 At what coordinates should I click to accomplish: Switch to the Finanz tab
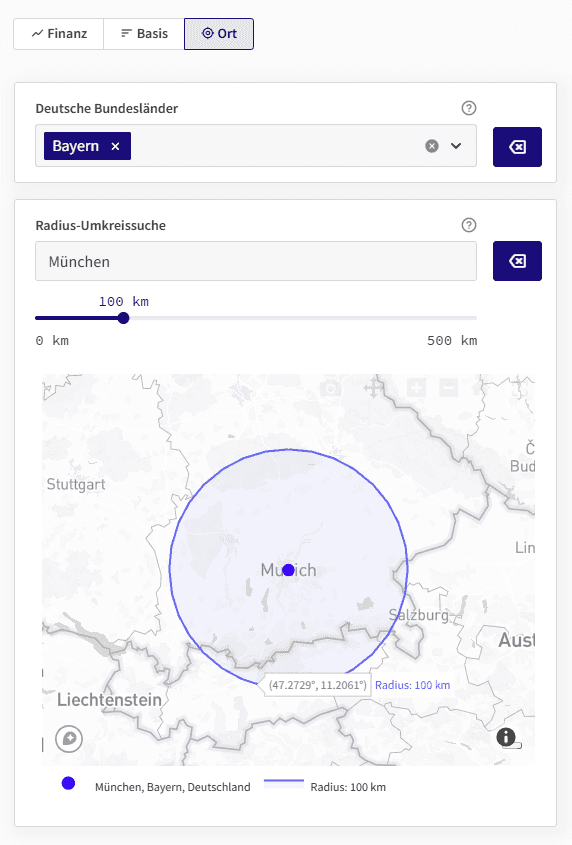pyautogui.click(x=58, y=34)
